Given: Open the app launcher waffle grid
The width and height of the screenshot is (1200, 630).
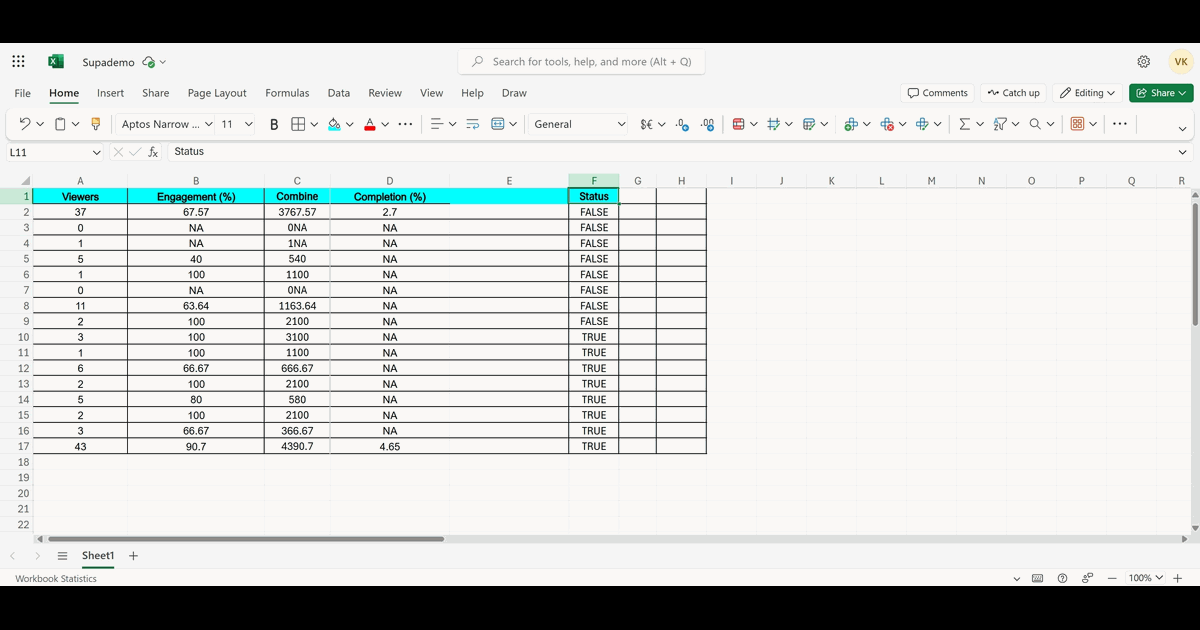Looking at the screenshot, I should 18,62.
